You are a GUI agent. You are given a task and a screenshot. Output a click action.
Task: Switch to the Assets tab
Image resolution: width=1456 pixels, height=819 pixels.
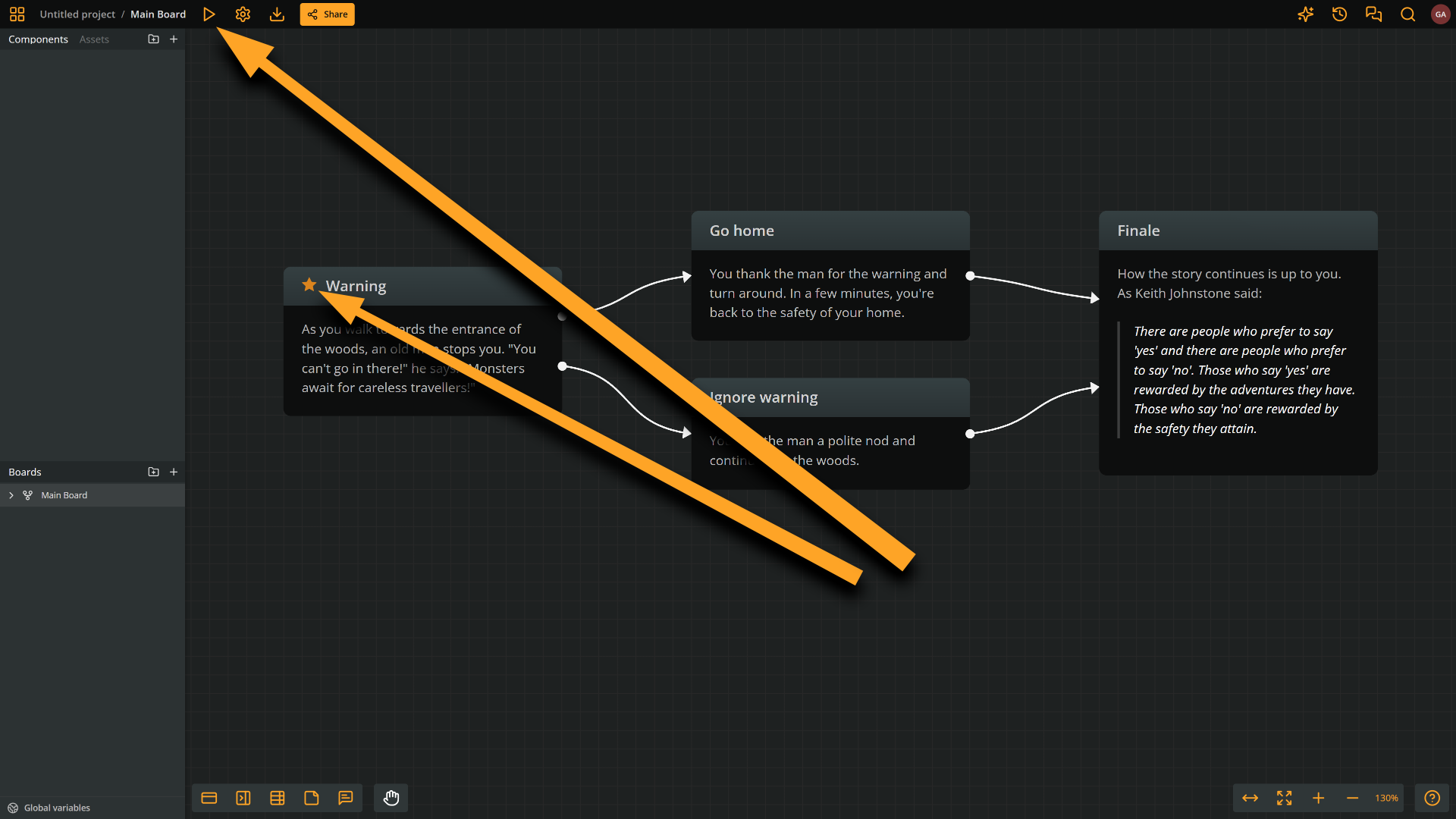coord(94,39)
